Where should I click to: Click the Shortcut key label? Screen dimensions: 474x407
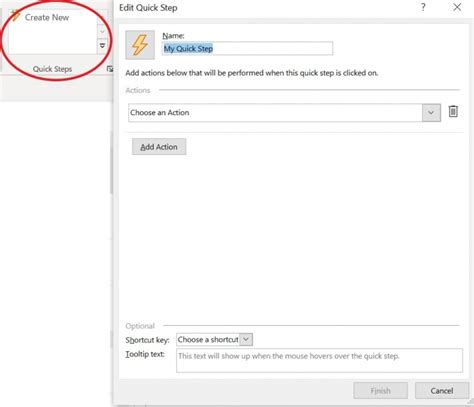[x=147, y=340]
